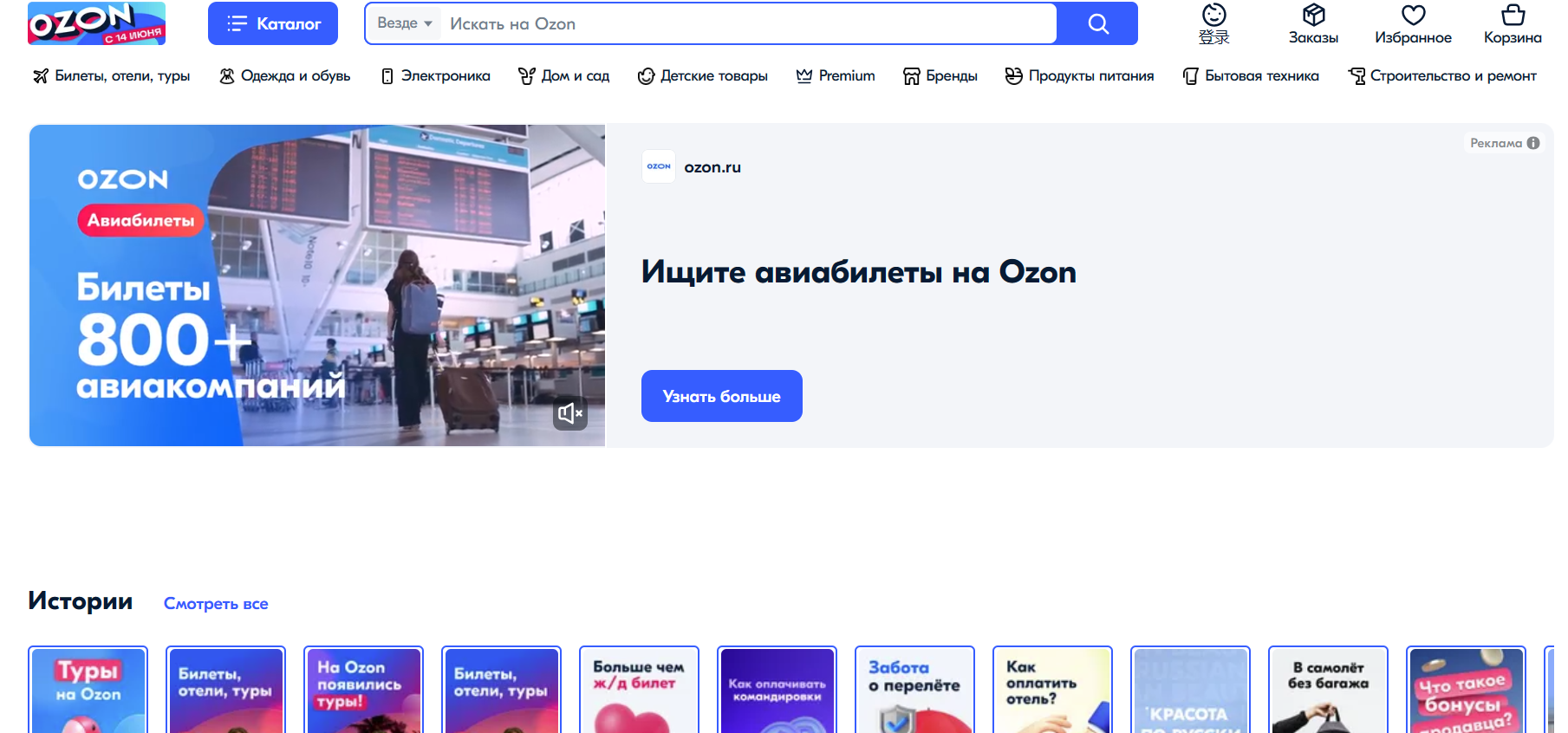Open Билеты, отели, туры category

pos(122,76)
